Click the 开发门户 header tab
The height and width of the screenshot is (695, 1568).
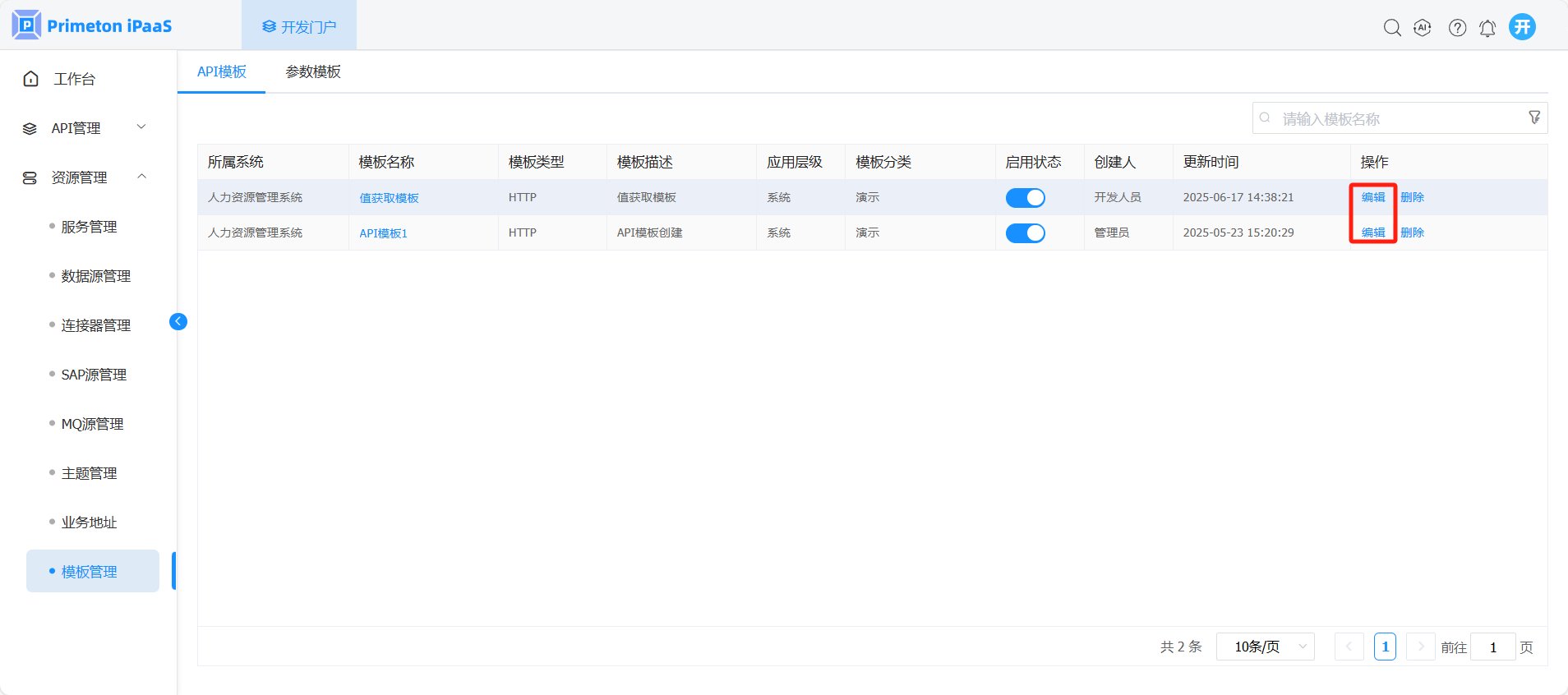[299, 27]
